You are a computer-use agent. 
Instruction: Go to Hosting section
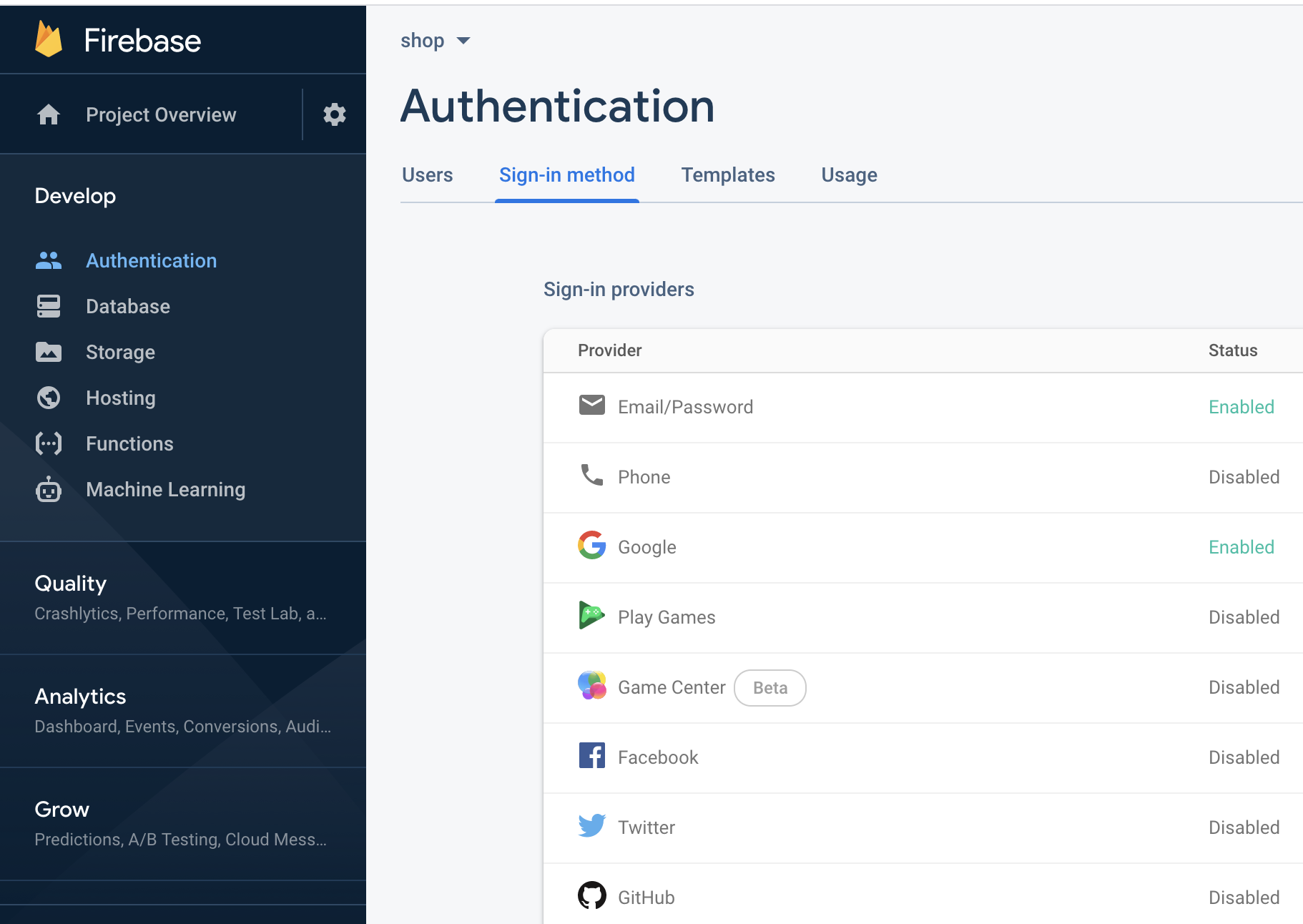coord(121,398)
